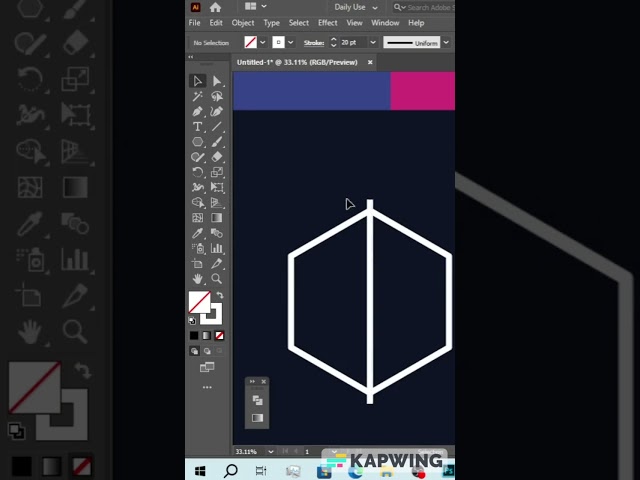Apply Gradient mode button below fill
The image size is (640, 480).
point(207,336)
